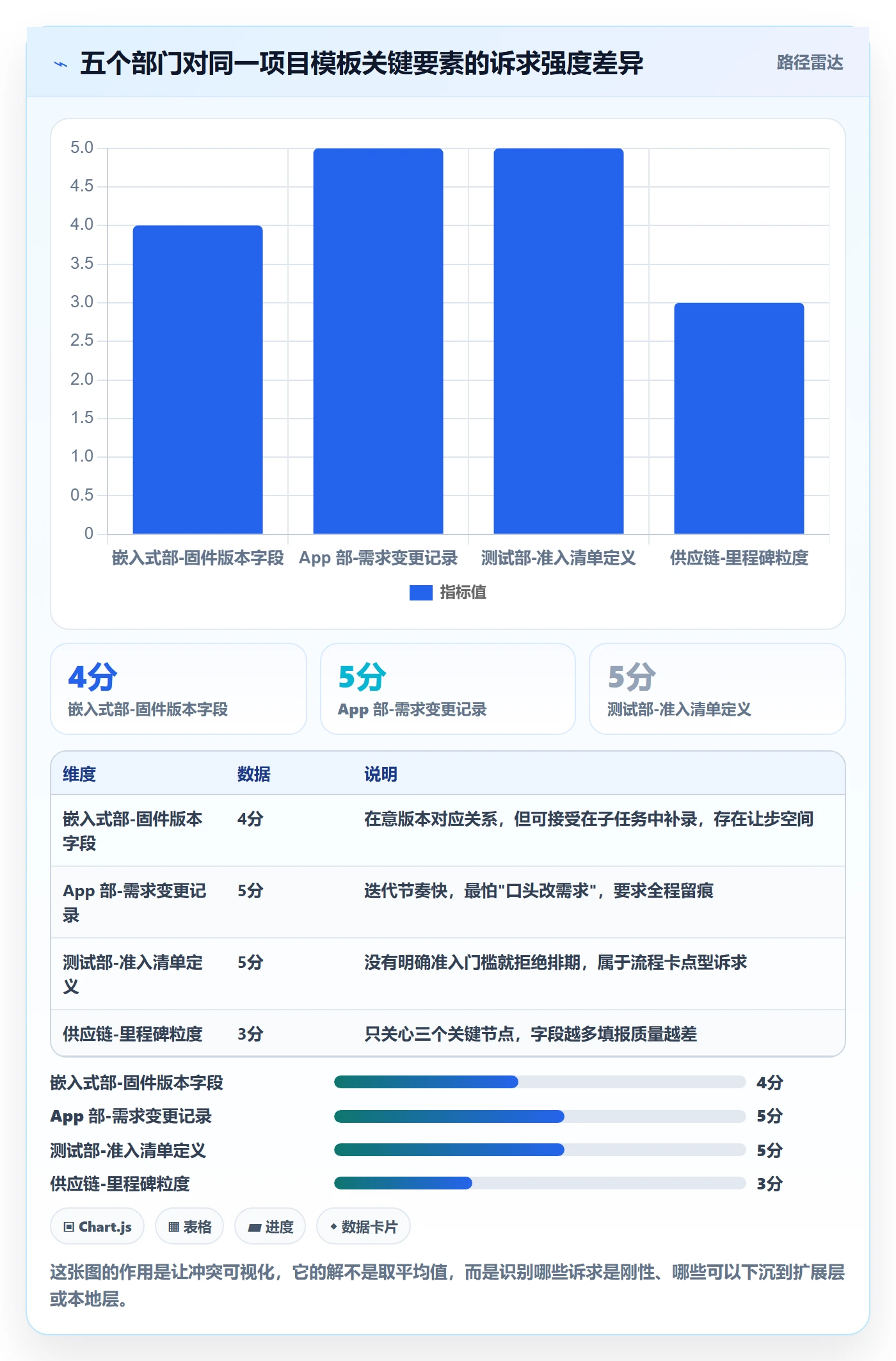Click the 嵌入式部-固件版本字段 progress bar
Viewport: 896px width, 1361px height.
point(540,1082)
